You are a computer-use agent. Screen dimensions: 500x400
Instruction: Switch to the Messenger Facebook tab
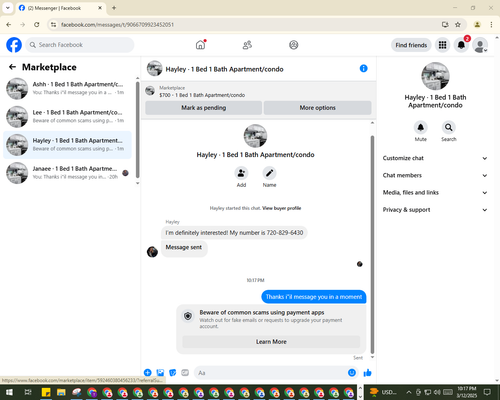pos(61,8)
